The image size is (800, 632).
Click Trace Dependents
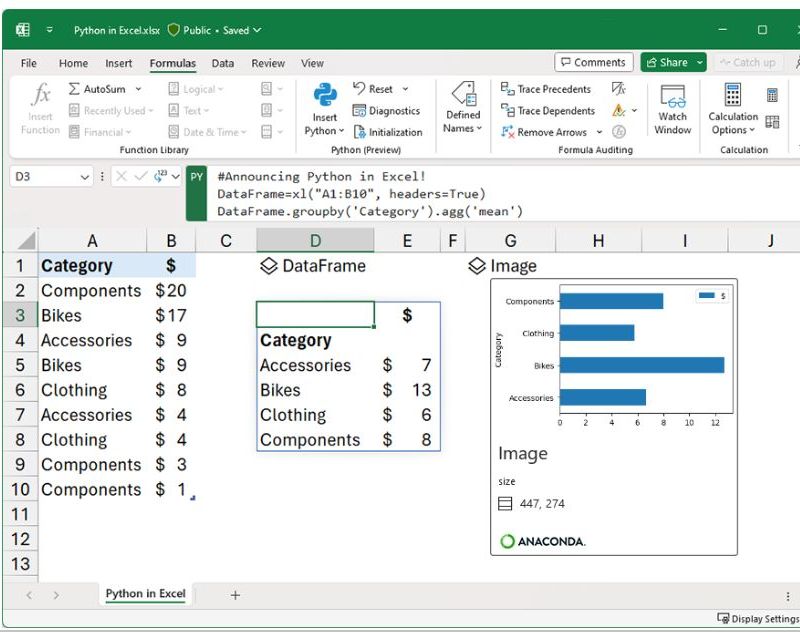click(547, 110)
